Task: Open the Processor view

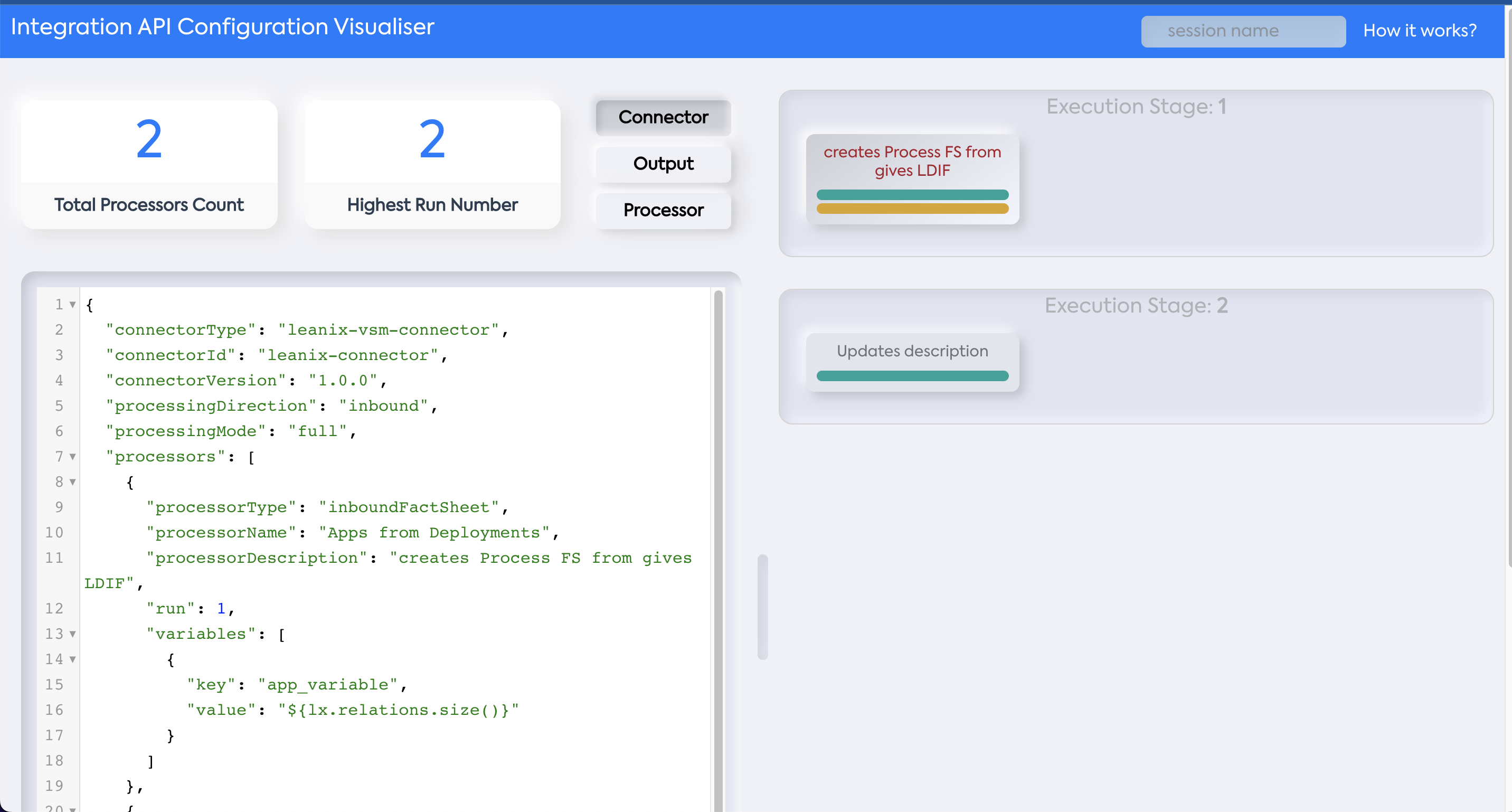Action: point(663,210)
